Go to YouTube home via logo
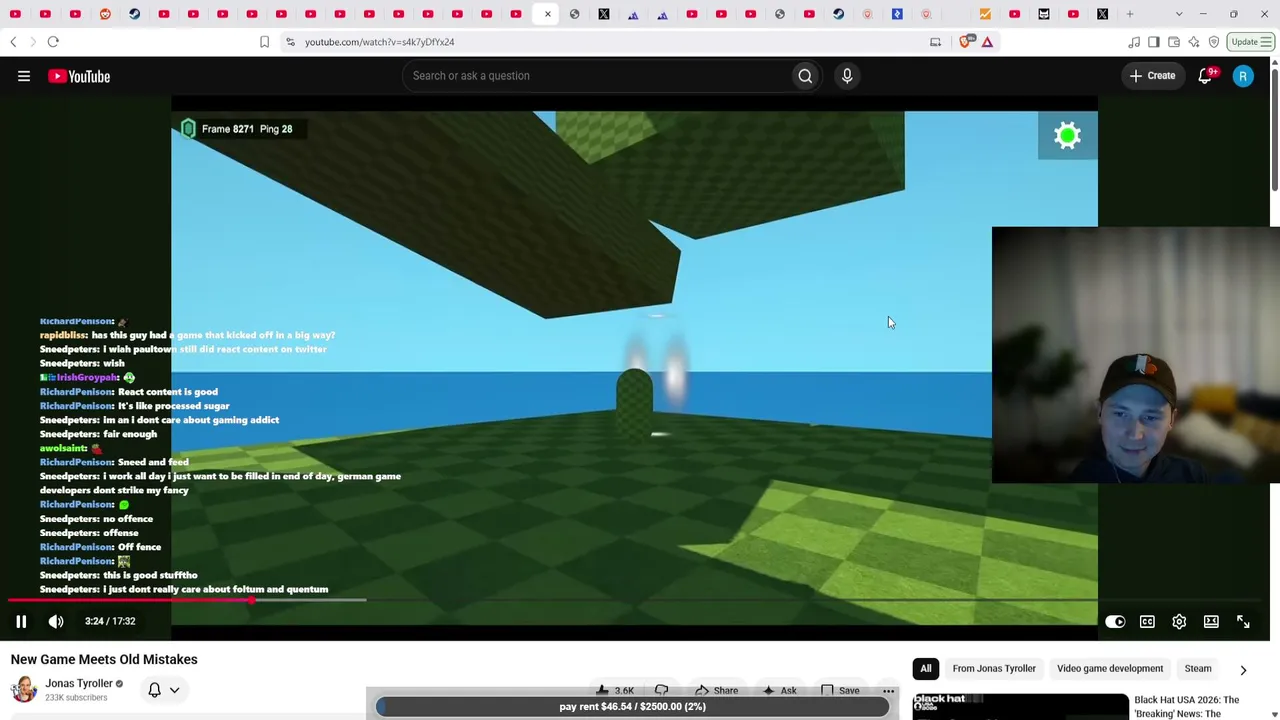1280x720 pixels. coord(79,76)
